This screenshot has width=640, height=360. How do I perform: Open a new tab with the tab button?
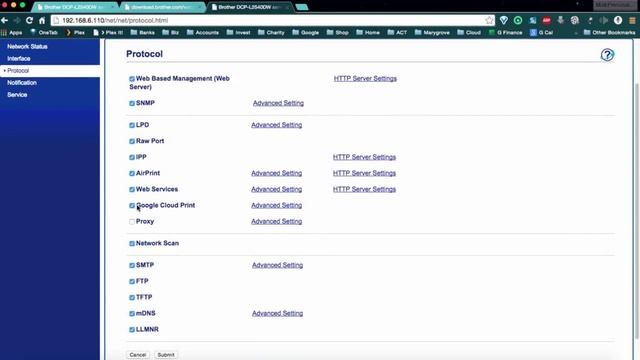tap(302, 7)
